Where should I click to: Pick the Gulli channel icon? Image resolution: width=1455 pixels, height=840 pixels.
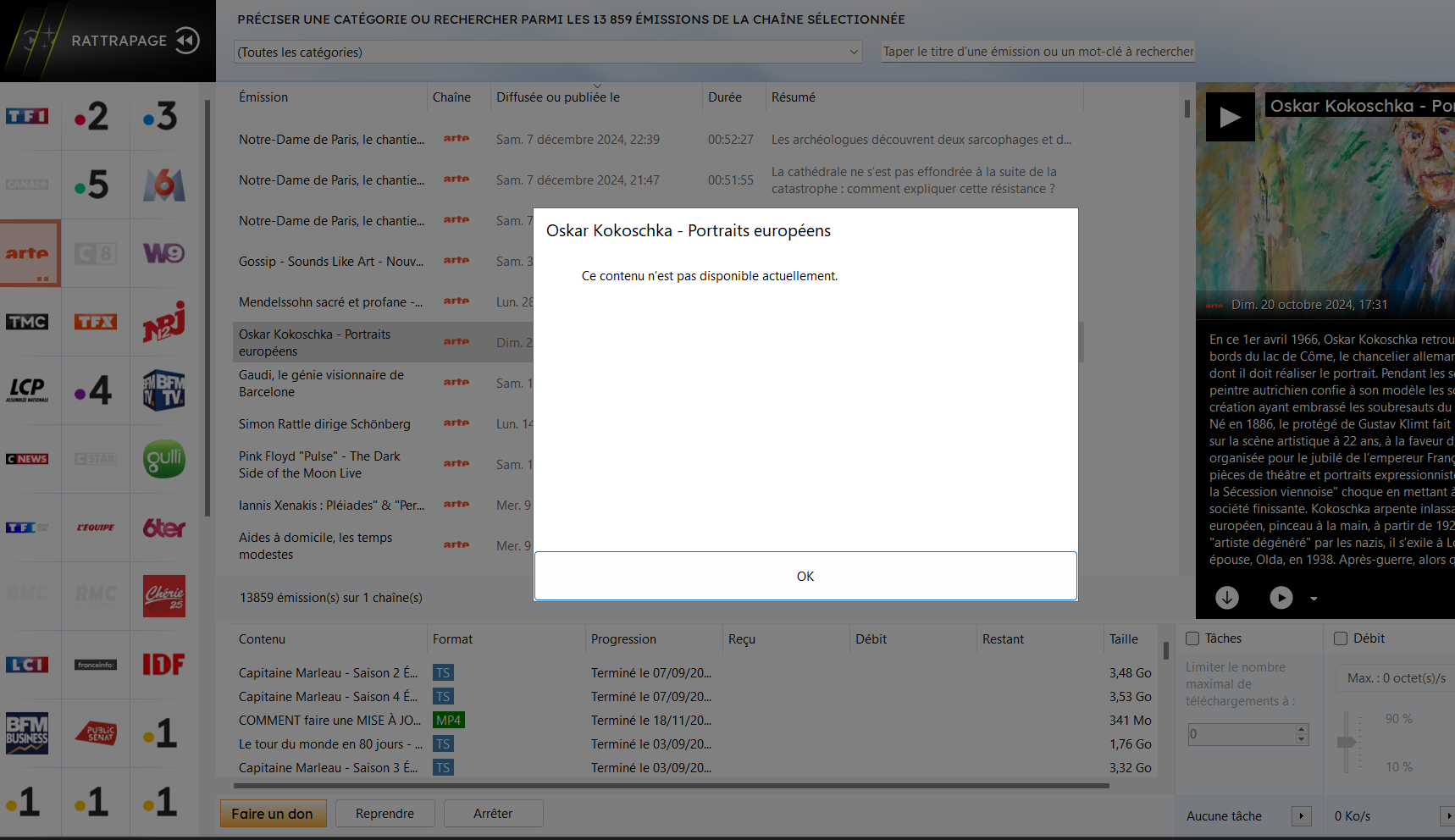[163, 459]
